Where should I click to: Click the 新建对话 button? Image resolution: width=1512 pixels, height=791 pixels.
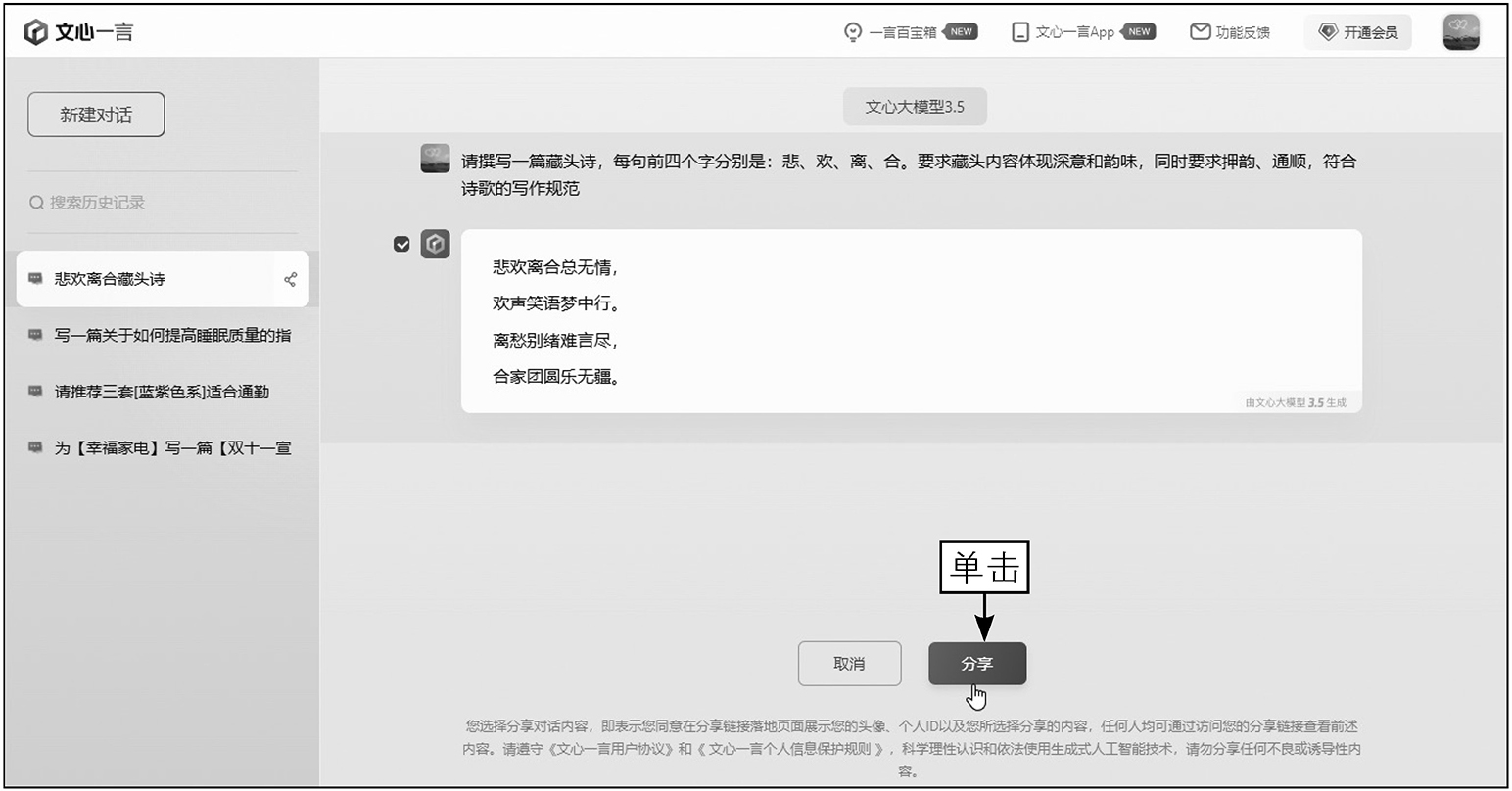[96, 115]
